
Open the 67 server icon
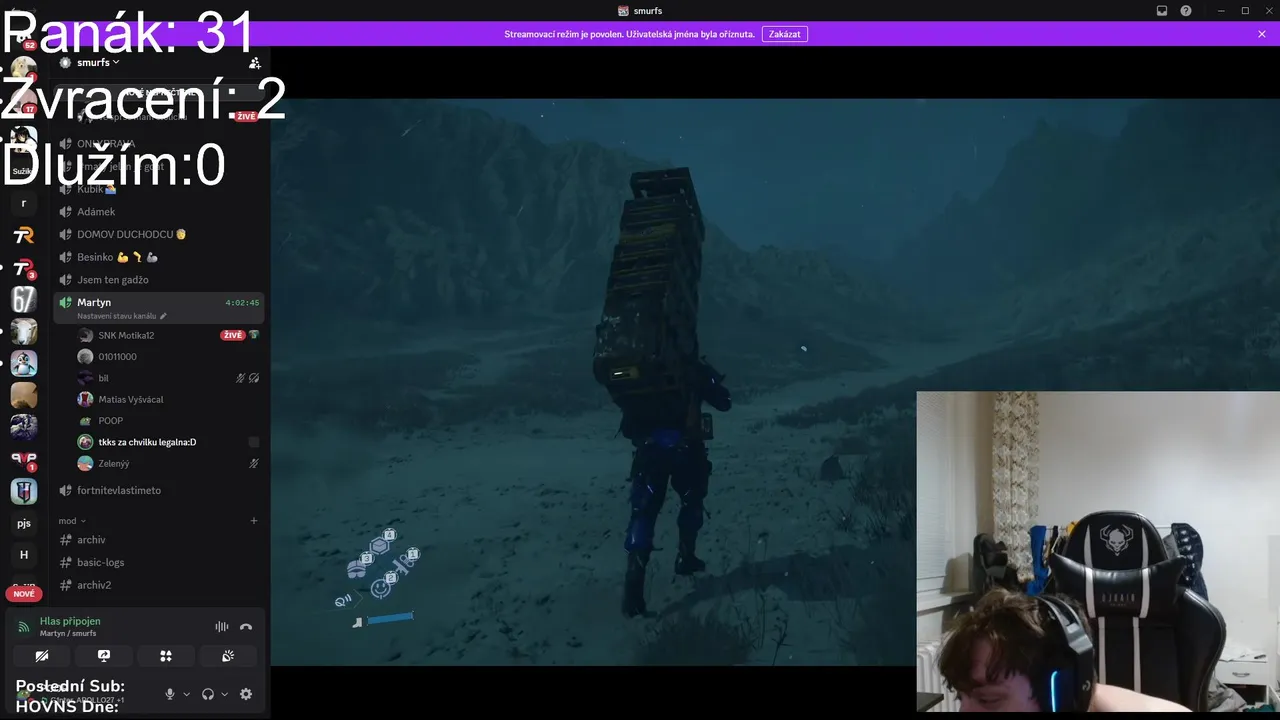[24, 299]
